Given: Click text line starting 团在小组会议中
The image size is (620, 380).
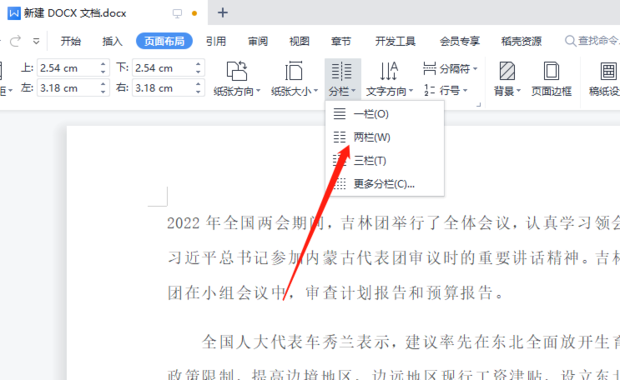Looking at the screenshot, I should pos(335,293).
